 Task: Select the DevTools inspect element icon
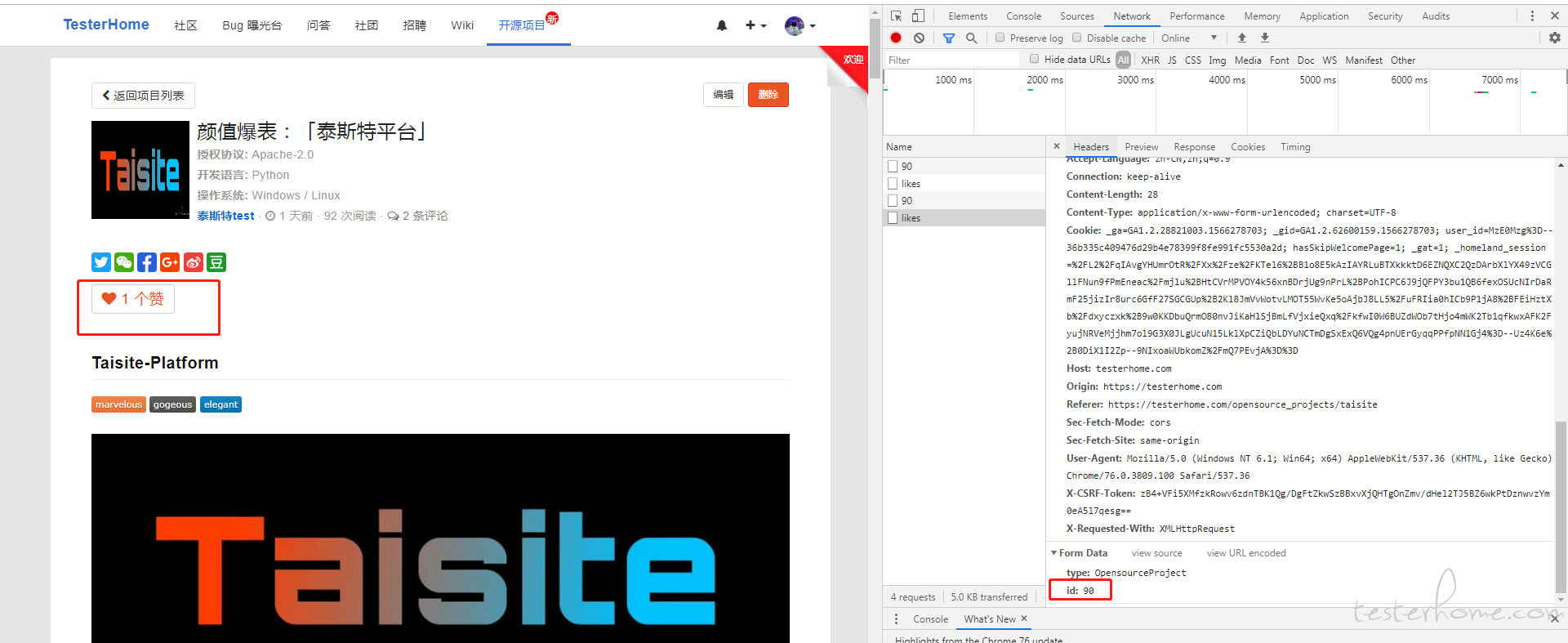pyautogui.click(x=896, y=16)
